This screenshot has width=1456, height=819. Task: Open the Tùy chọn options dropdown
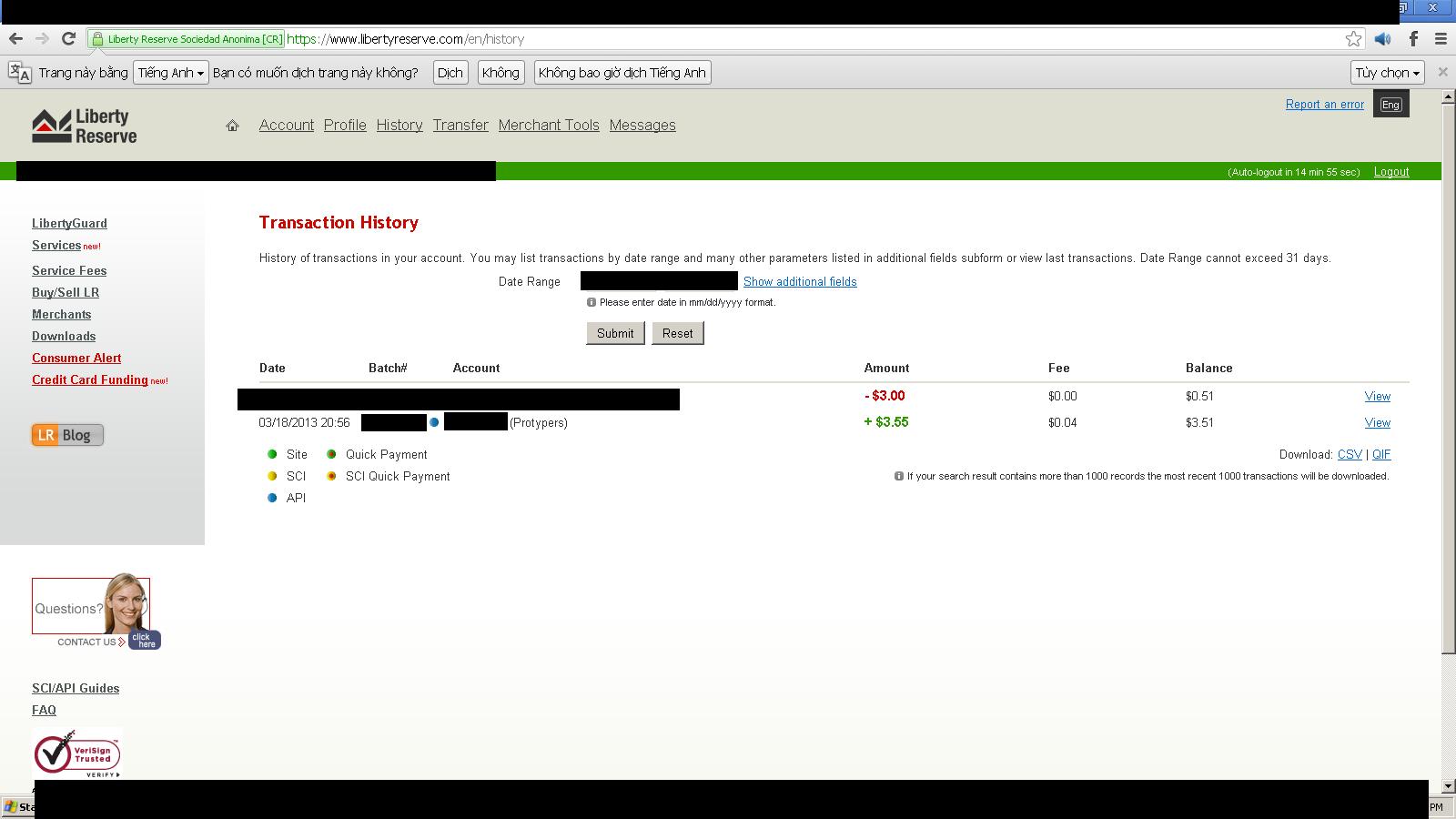tap(1388, 73)
